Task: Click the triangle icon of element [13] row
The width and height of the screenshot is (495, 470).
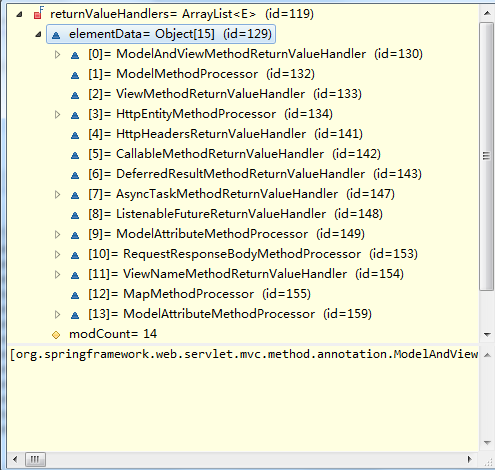Action: coord(75,315)
